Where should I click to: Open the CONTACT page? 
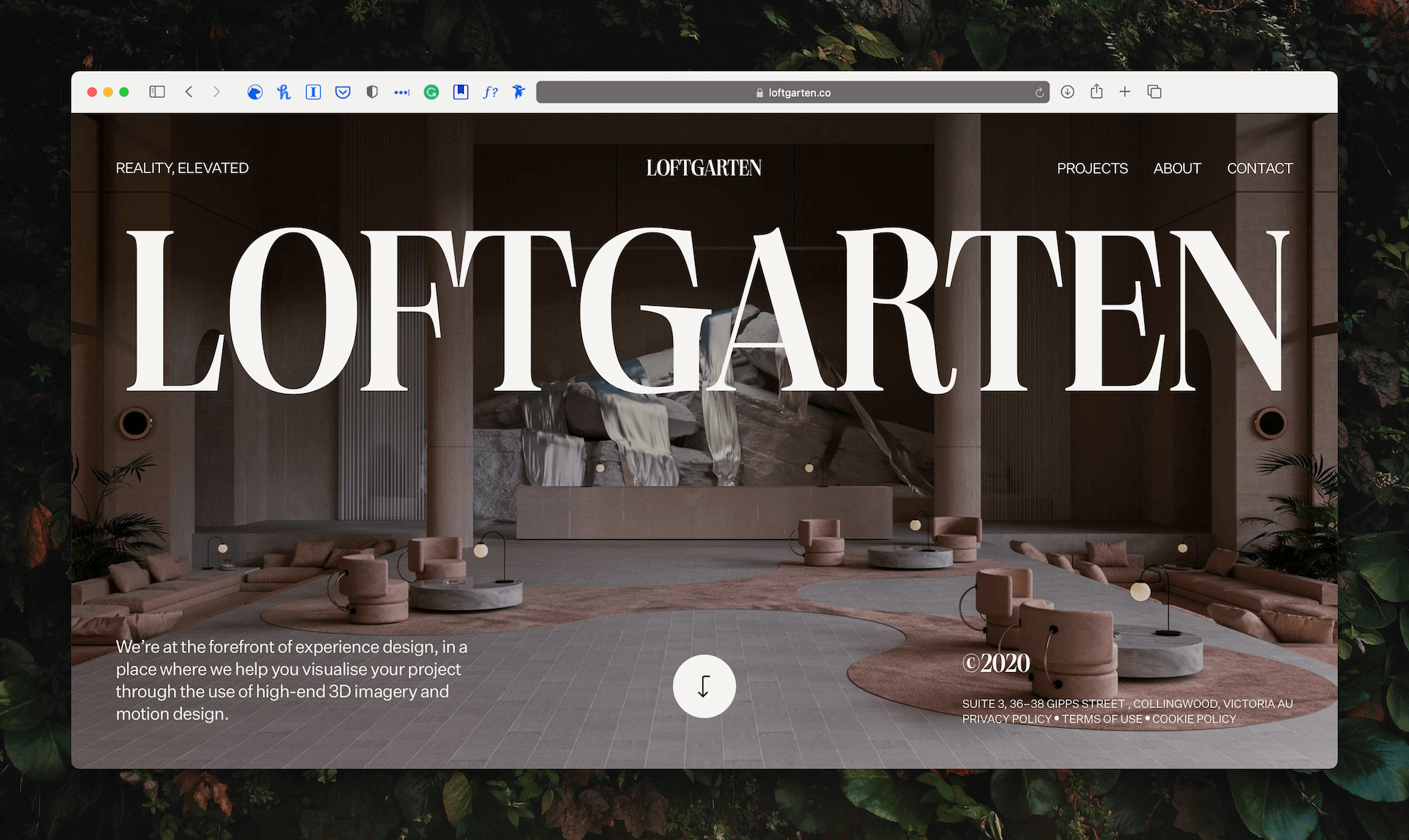pyautogui.click(x=1259, y=168)
